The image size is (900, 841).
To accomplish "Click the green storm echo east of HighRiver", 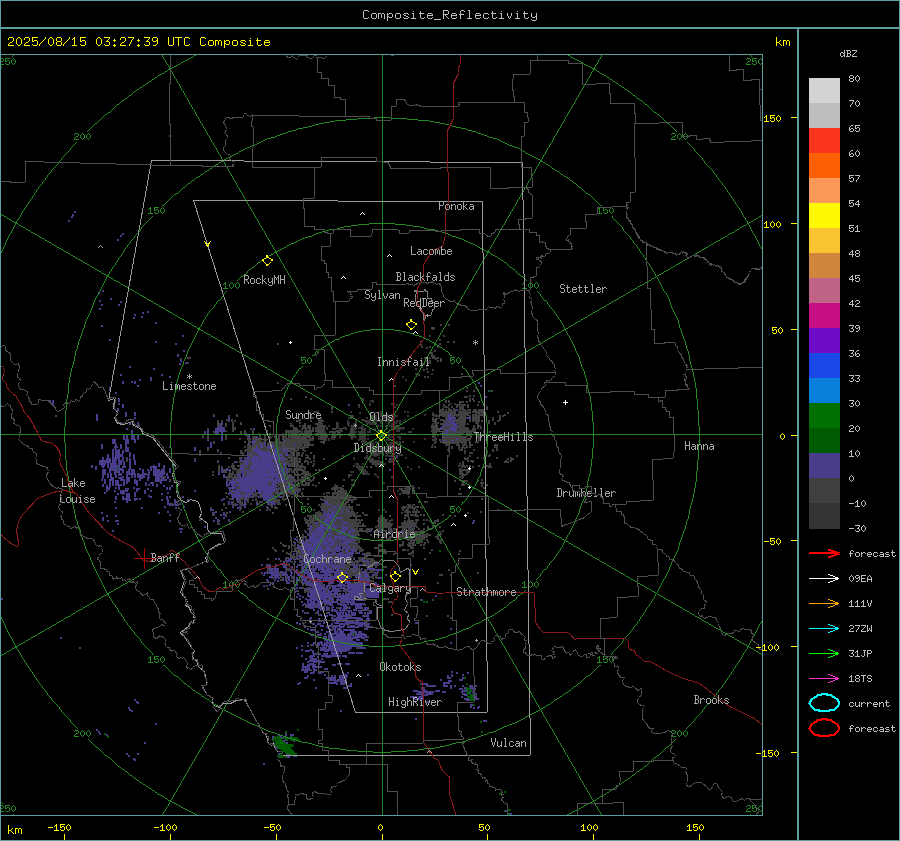I will click(x=470, y=693).
